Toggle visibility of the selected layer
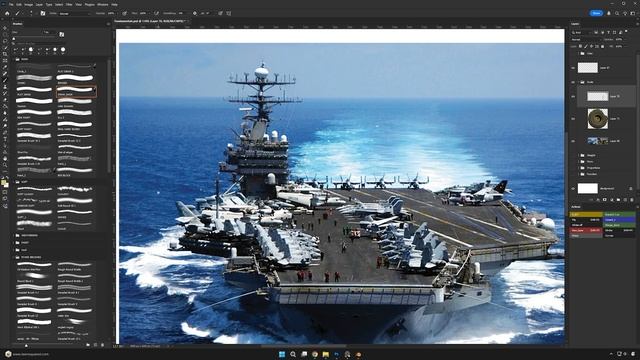The image size is (640, 360). [573, 96]
